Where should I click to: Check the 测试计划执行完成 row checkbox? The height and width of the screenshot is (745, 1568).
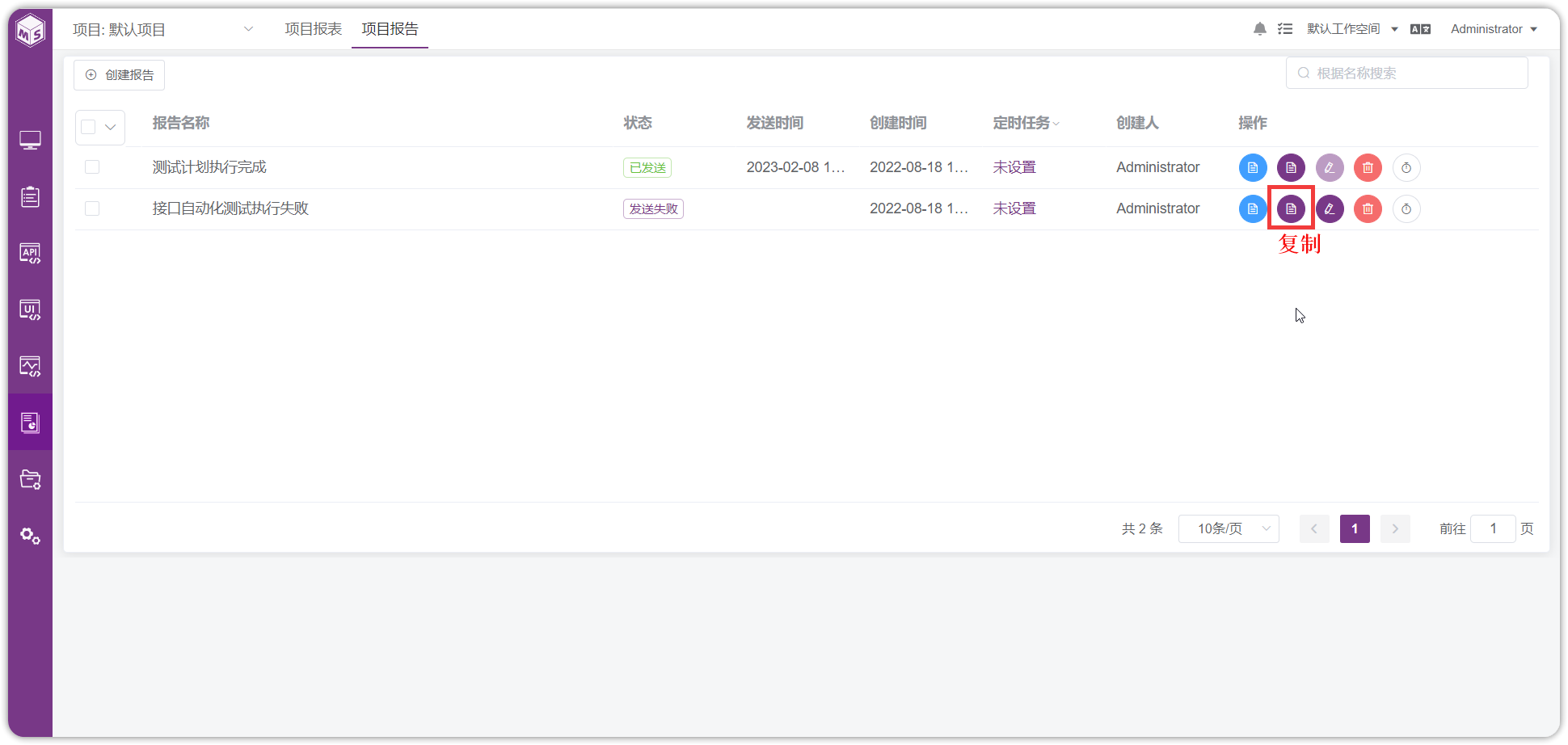click(92, 167)
